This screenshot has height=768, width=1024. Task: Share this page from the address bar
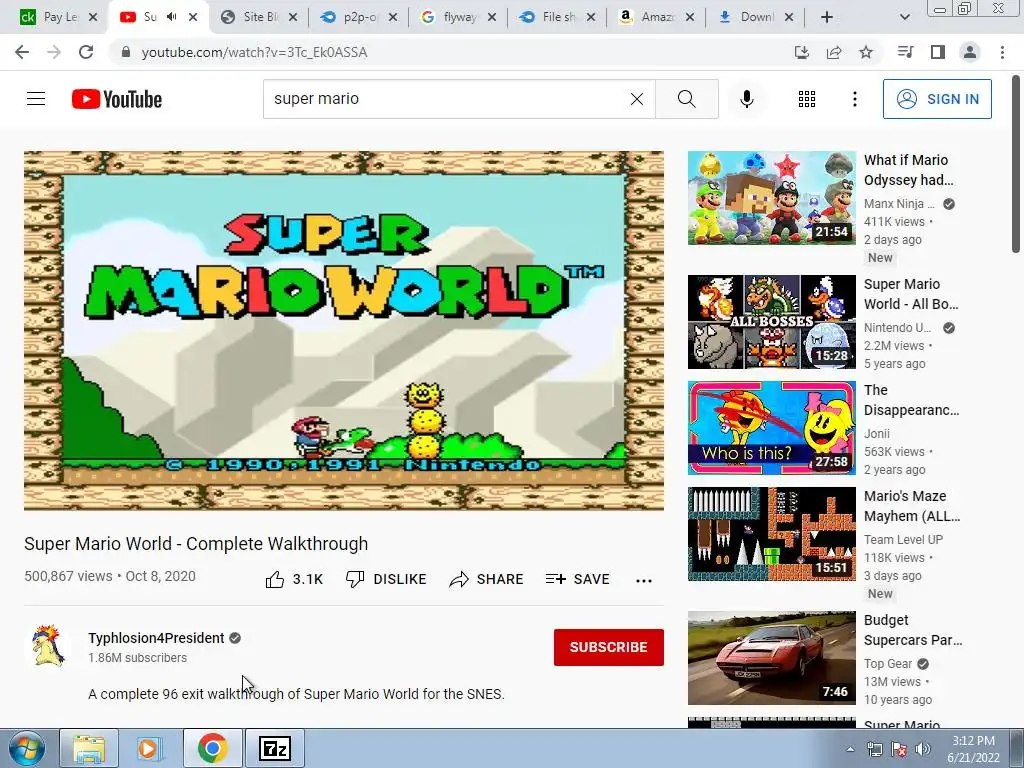[834, 52]
